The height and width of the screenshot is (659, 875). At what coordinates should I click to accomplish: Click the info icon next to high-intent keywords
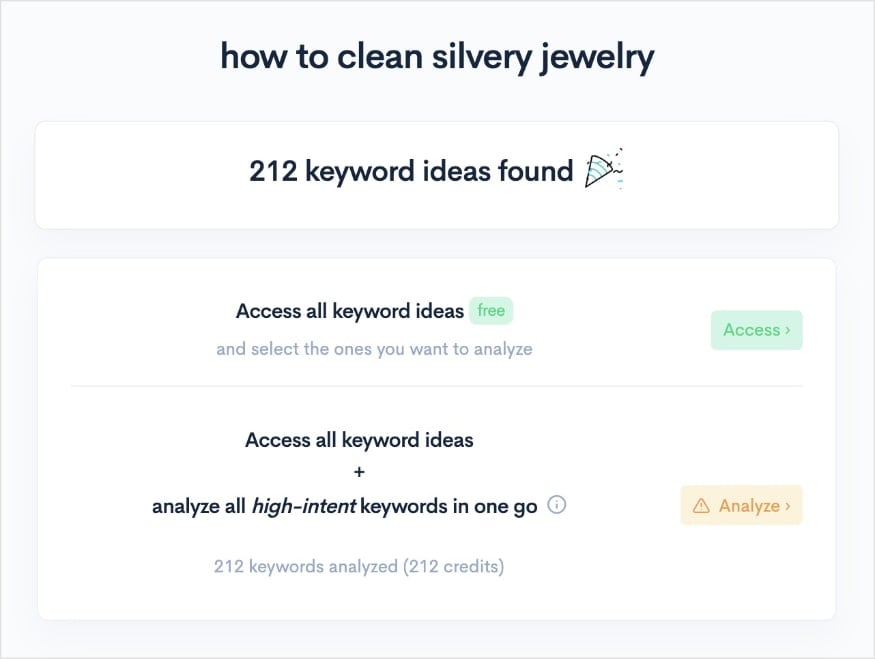pyautogui.click(x=557, y=506)
